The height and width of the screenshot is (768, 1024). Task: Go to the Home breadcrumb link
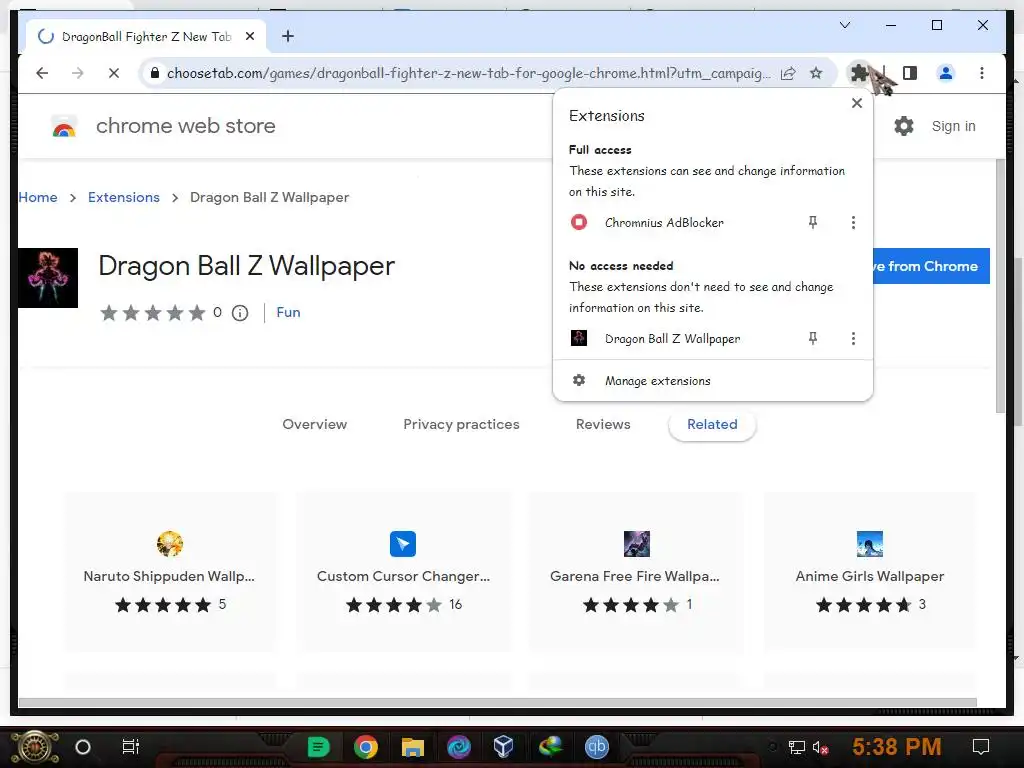point(38,197)
